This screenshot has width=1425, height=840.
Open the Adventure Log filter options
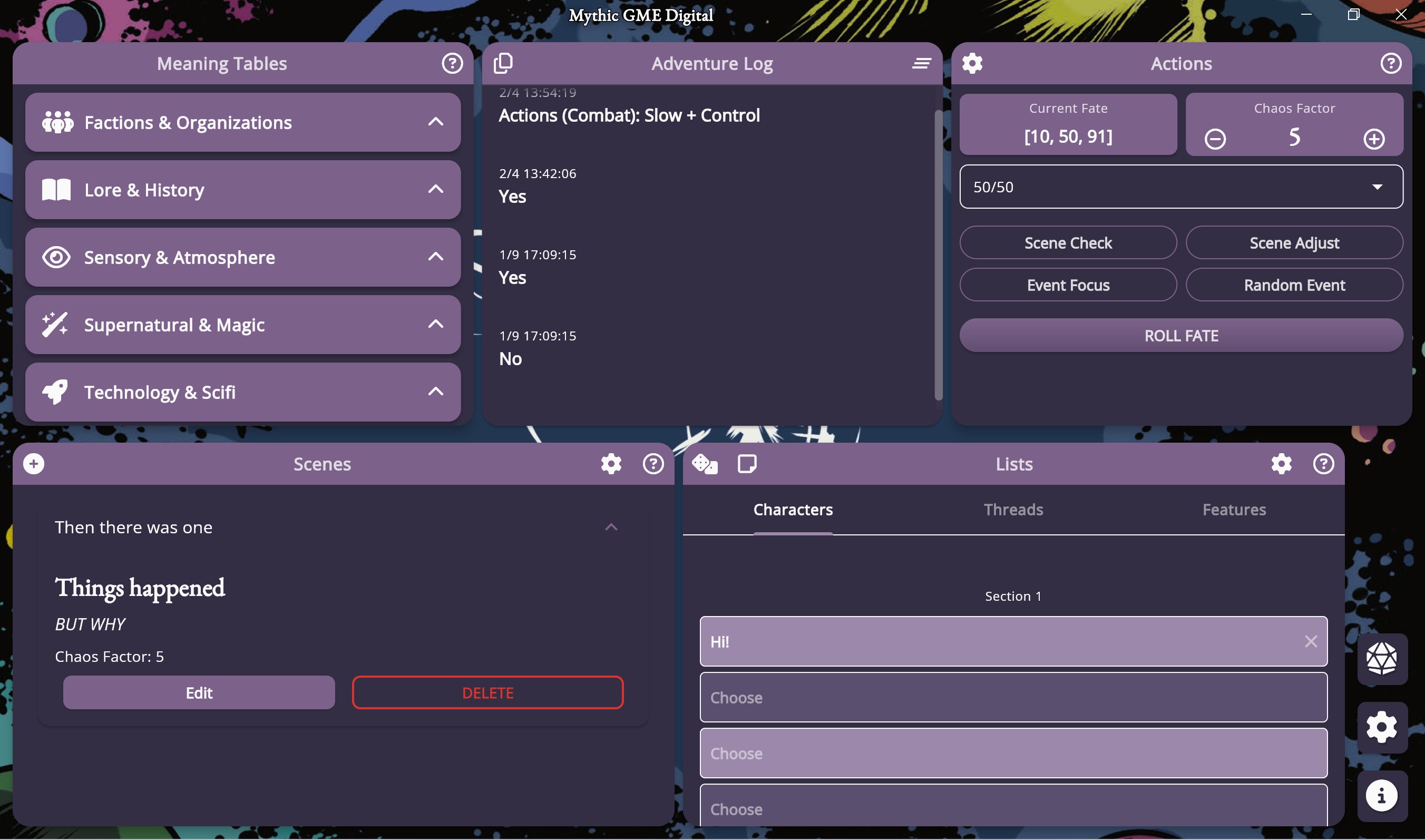(921, 62)
